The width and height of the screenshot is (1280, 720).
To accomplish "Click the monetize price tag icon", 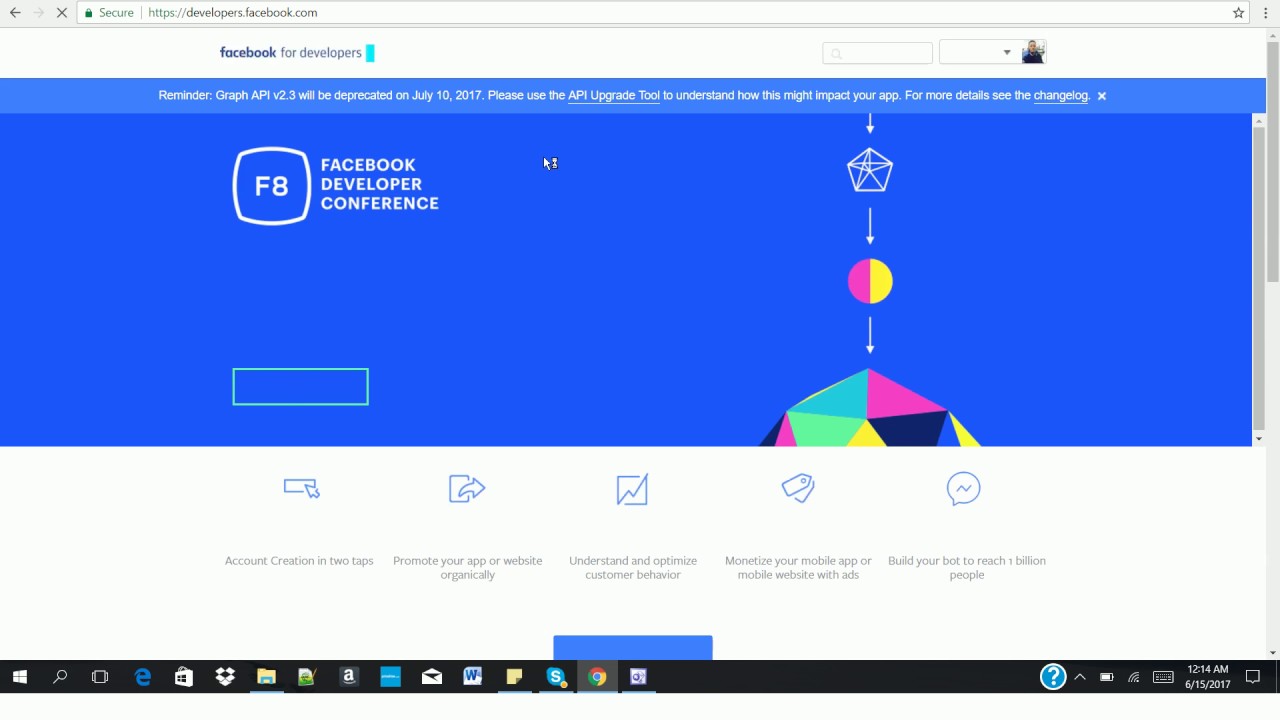I will coord(798,488).
